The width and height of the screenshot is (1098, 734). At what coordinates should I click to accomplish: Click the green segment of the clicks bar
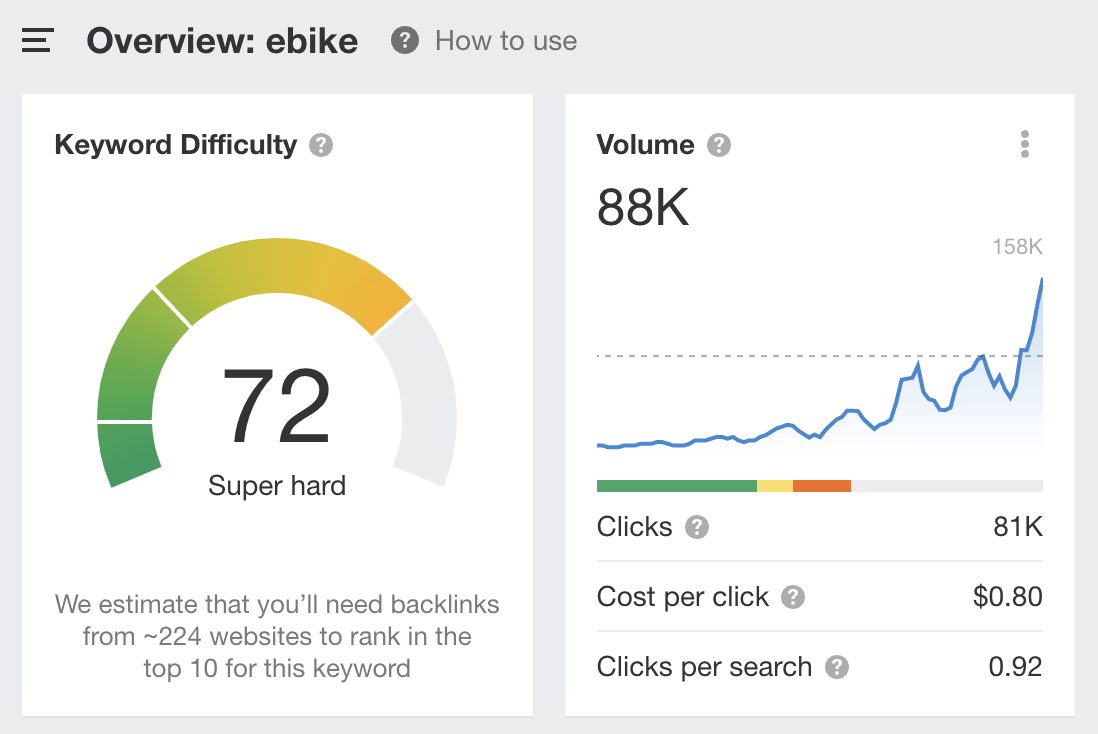point(675,485)
